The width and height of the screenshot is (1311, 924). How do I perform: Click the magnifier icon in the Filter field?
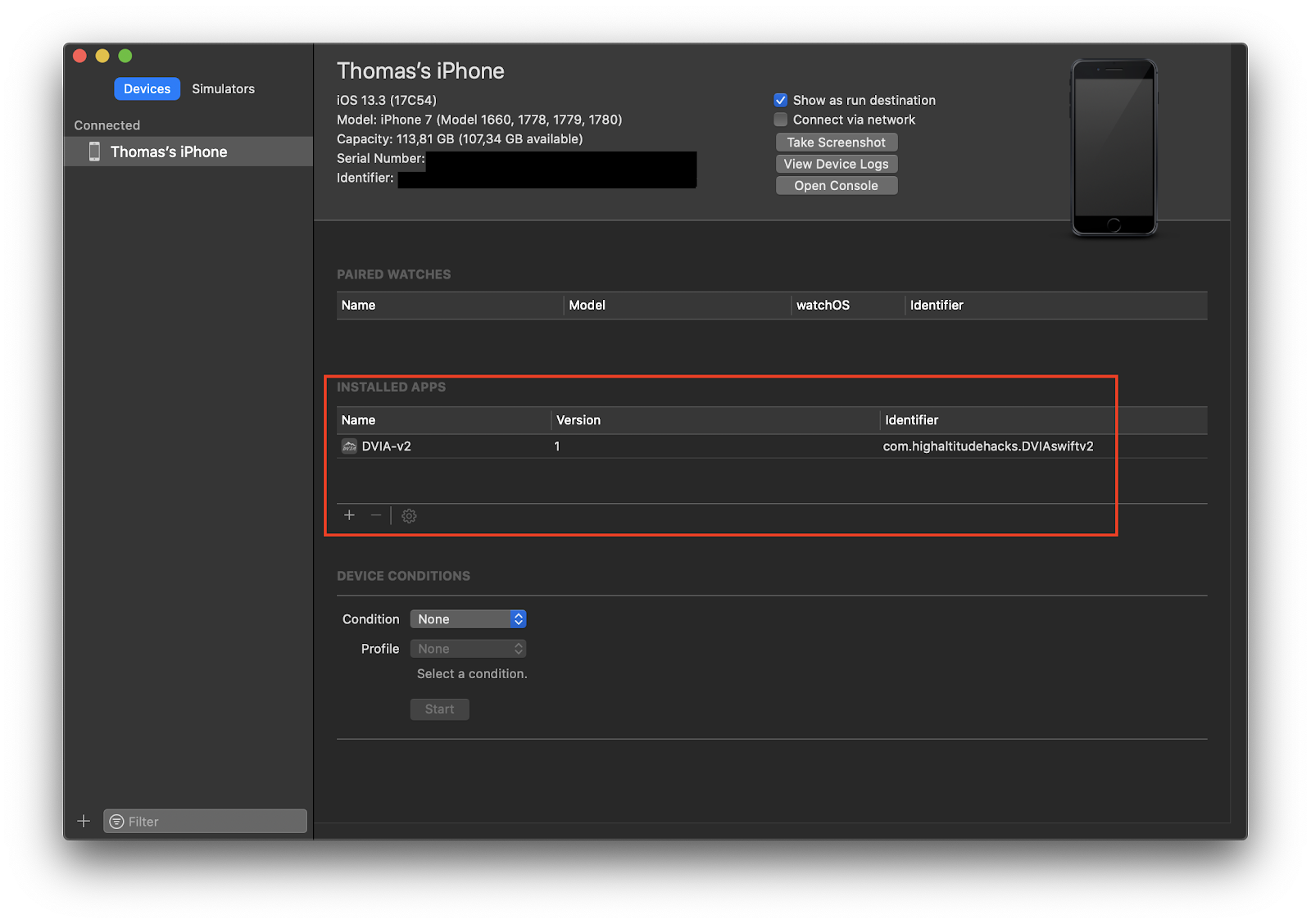coord(117,821)
